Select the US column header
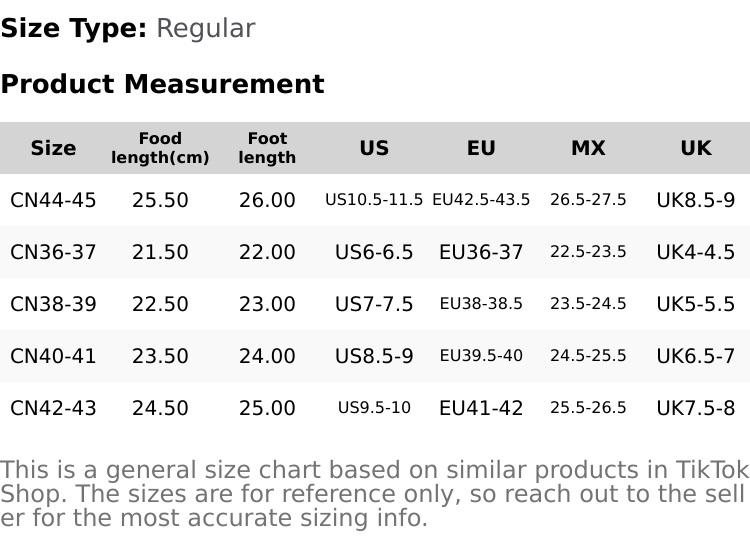750x554 pixels. coord(374,148)
